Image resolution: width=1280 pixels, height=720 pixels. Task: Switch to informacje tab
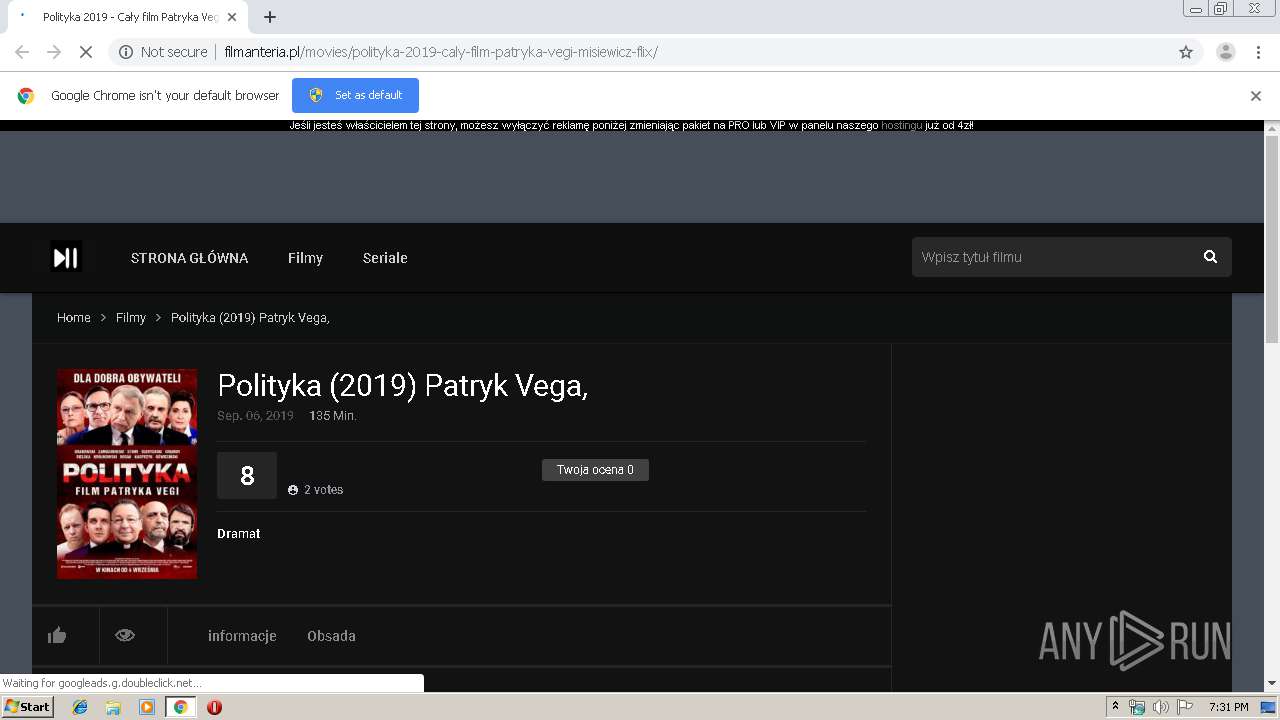tap(242, 636)
